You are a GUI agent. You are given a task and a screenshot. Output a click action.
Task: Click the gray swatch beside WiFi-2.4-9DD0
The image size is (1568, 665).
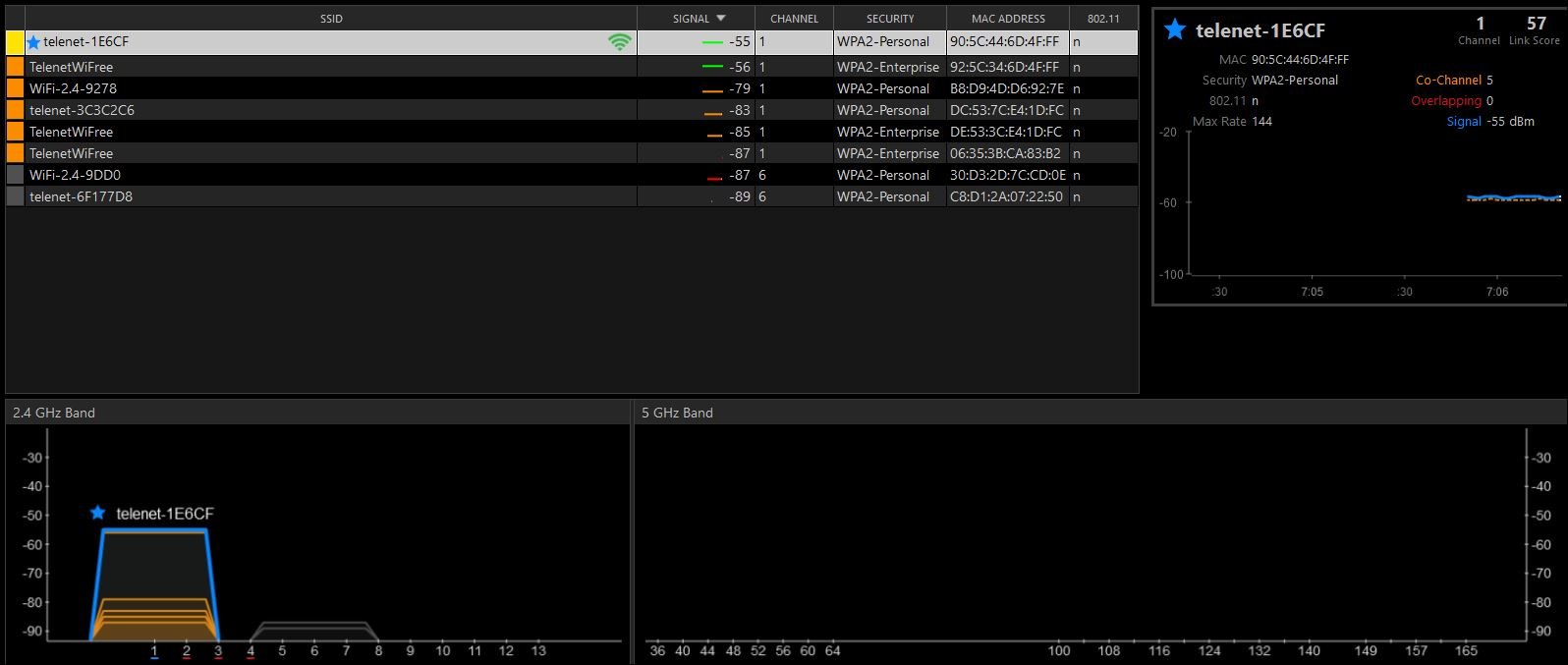[15, 175]
